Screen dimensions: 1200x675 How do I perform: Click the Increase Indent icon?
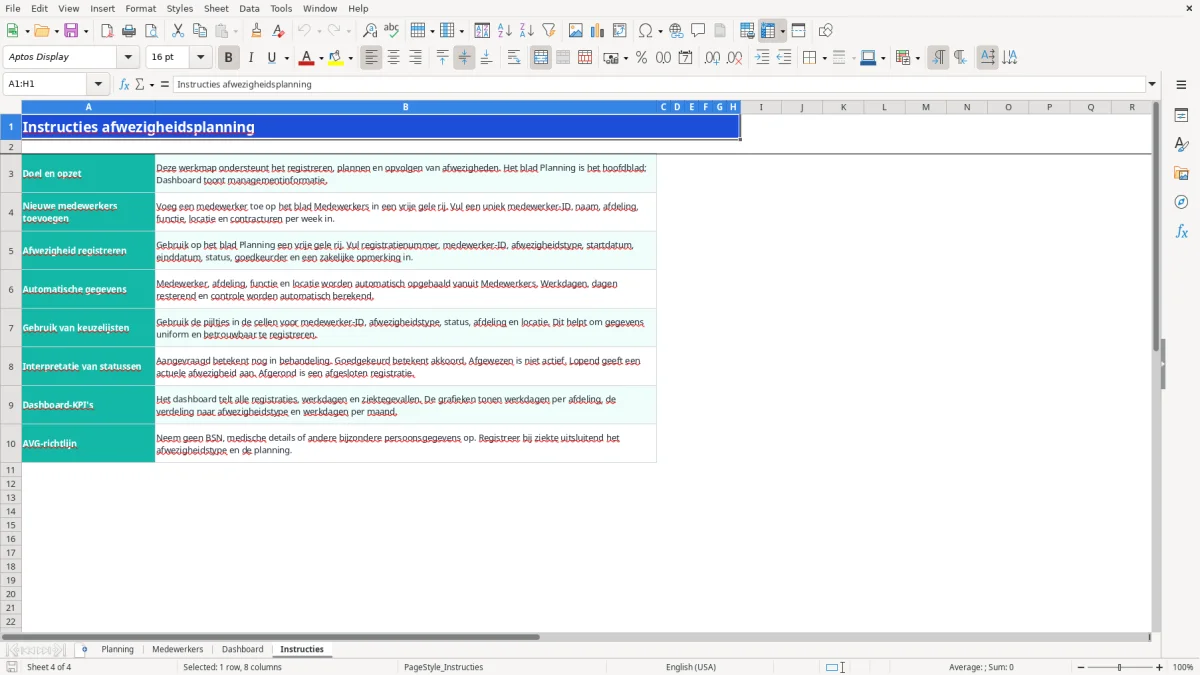point(762,58)
